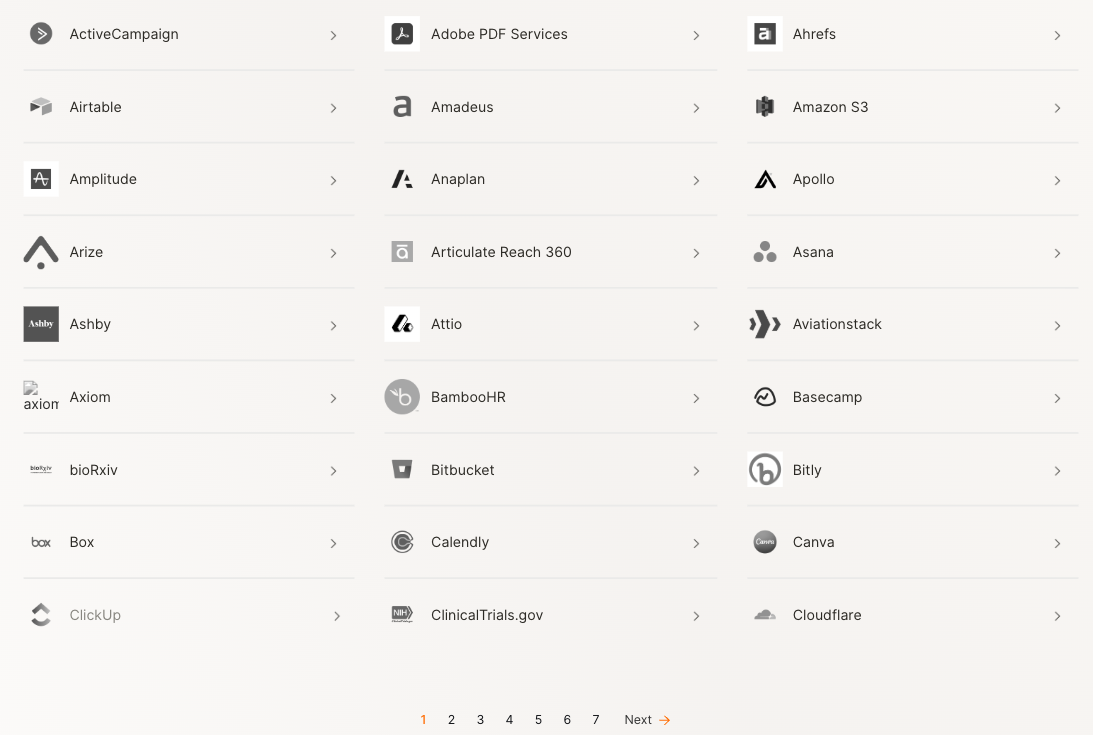
Task: Click the Cloudflare cloud icon
Action: (765, 614)
